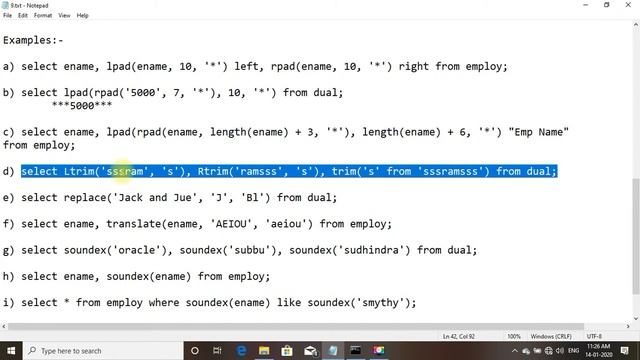This screenshot has height=360, width=640.
Task: Open the Format menu
Action: (x=43, y=16)
